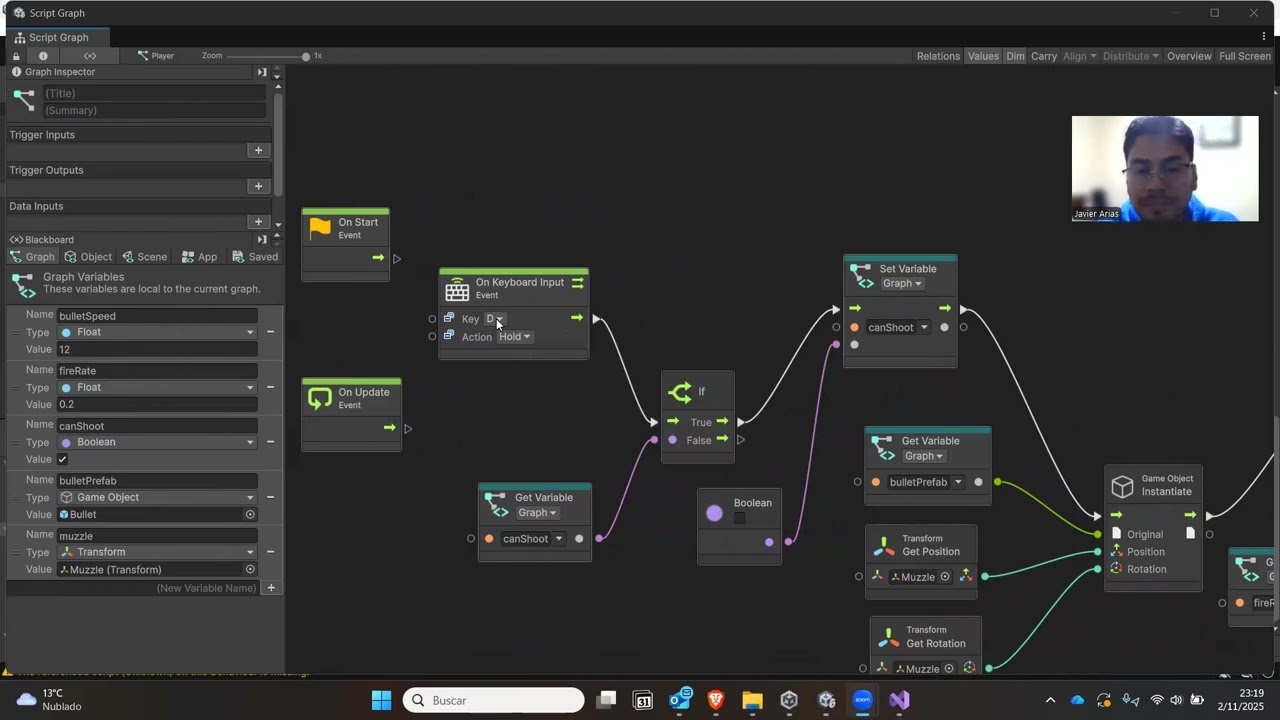Screen dimensions: 1280x720
Task: Uncheck the canShoot Value checkbox
Action: pyautogui.click(x=63, y=459)
